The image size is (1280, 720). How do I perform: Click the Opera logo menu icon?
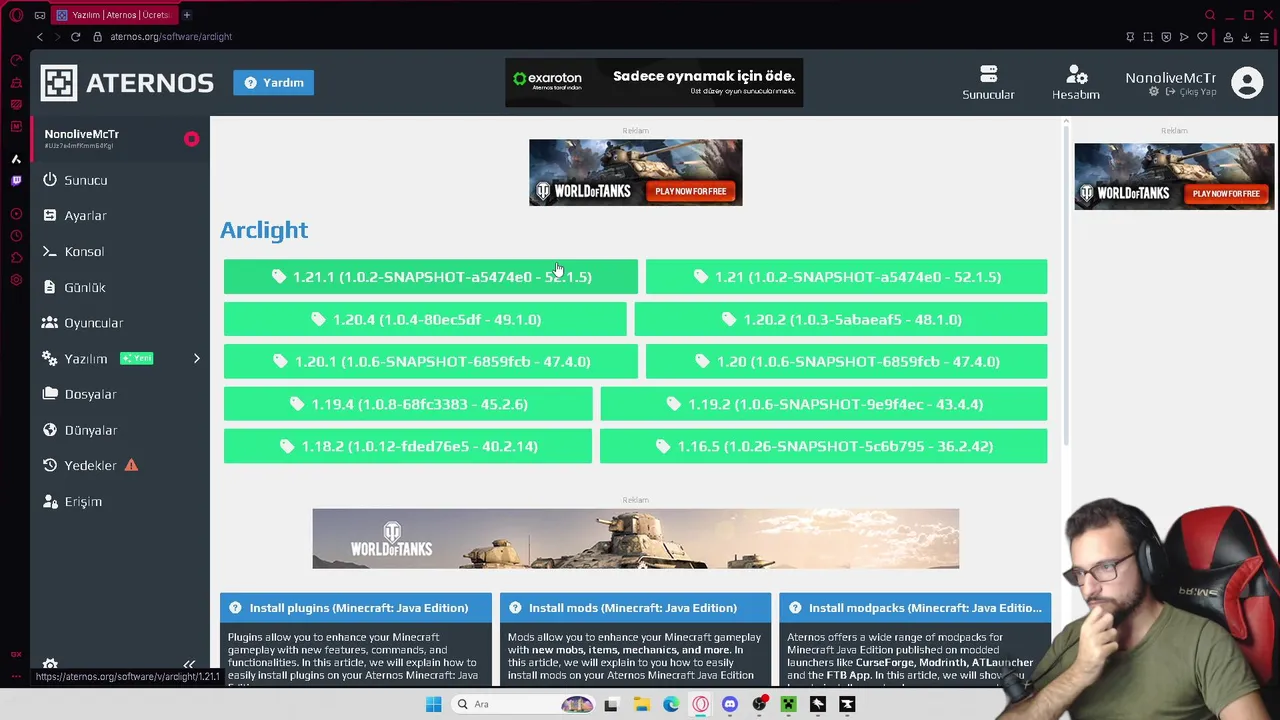[16, 15]
